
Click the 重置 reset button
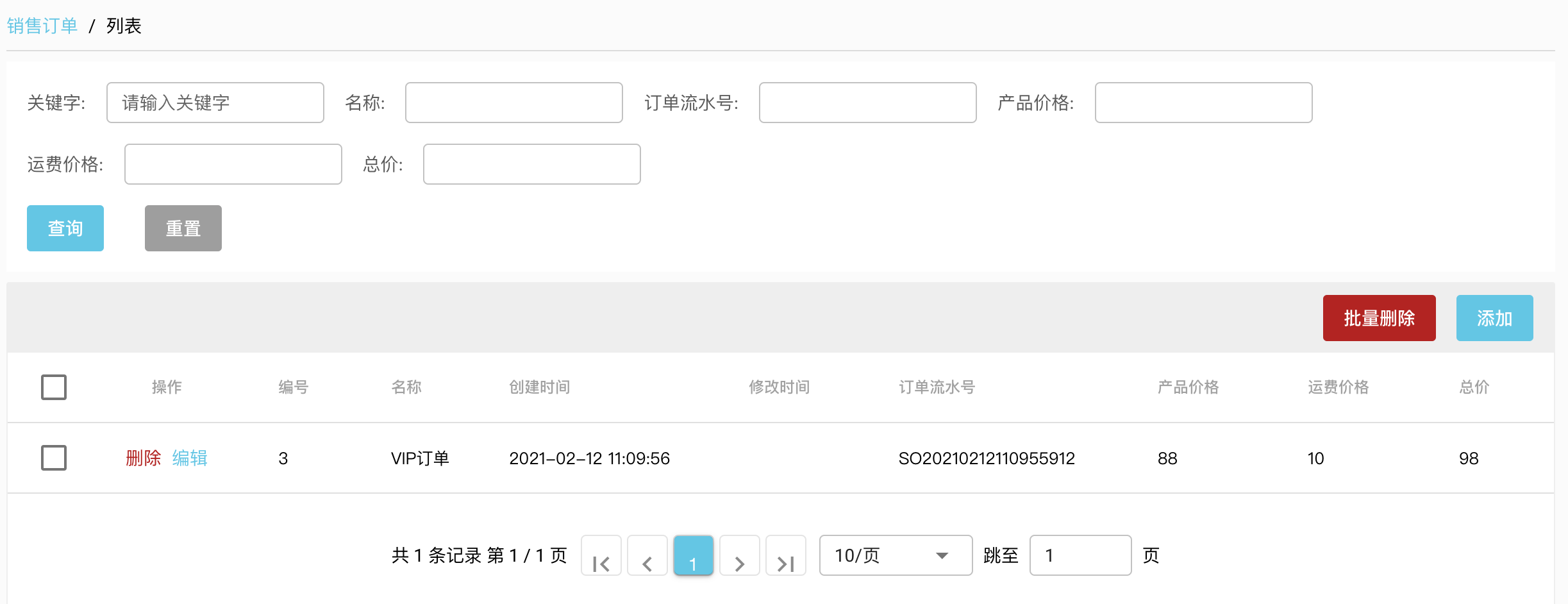coord(183,228)
